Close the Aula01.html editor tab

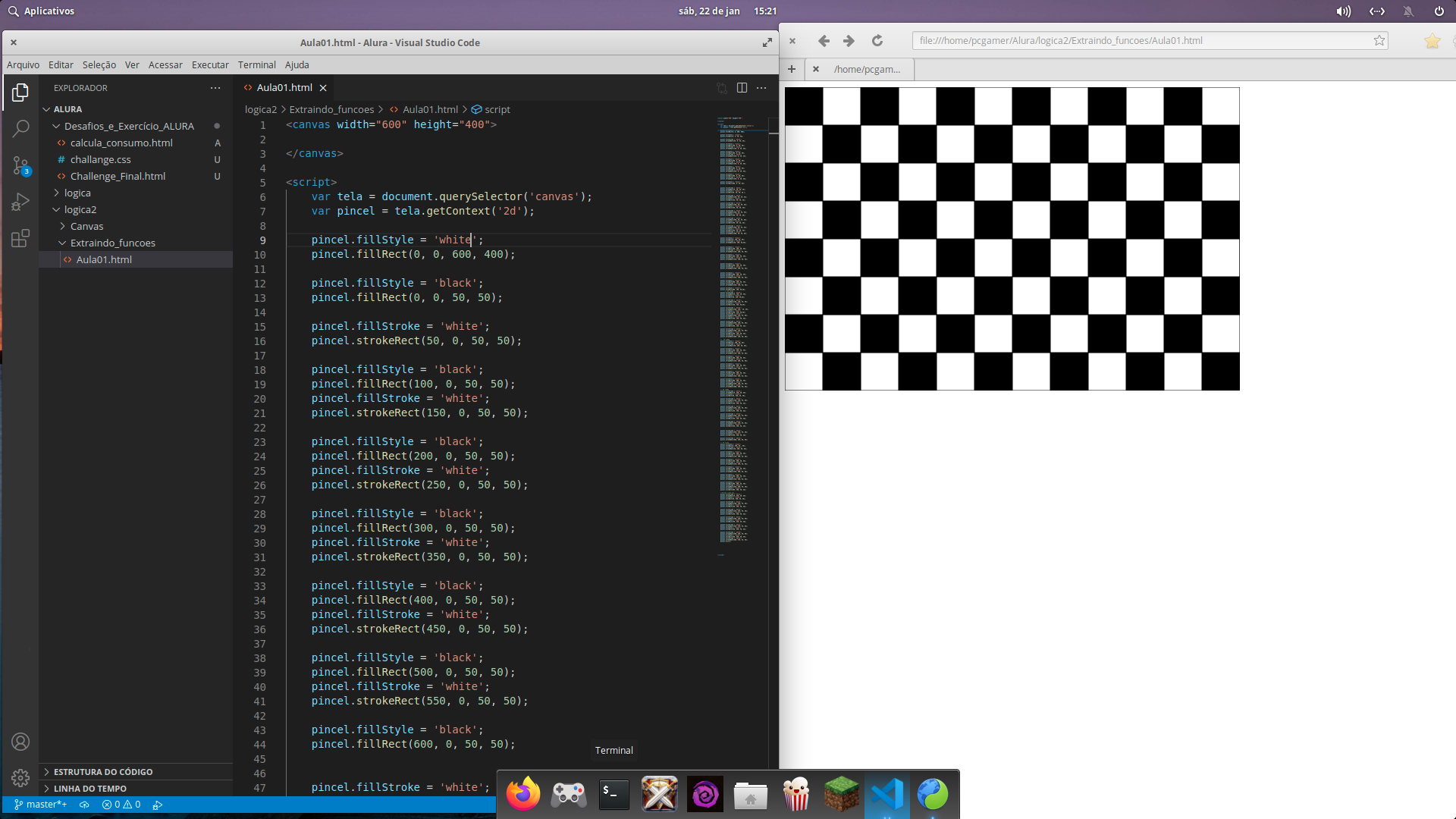click(x=323, y=88)
